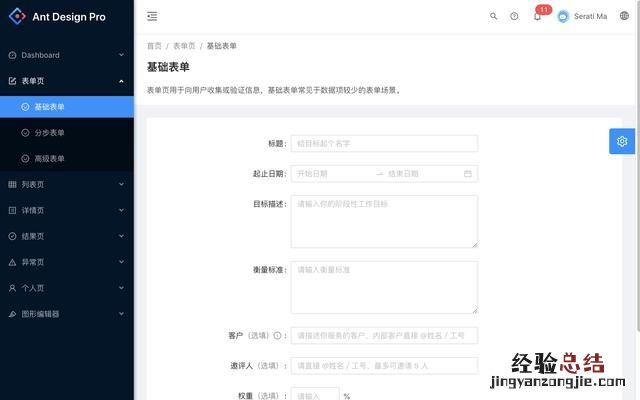Screen dimensions: 640x400
Task: Click the 图形编辑器 highlighter icon
Action: point(12,314)
